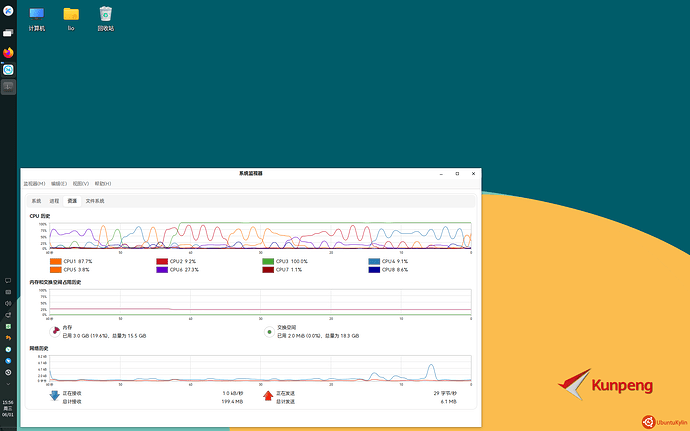Open the 计算机 desktop icon
690x431 pixels.
(37, 14)
